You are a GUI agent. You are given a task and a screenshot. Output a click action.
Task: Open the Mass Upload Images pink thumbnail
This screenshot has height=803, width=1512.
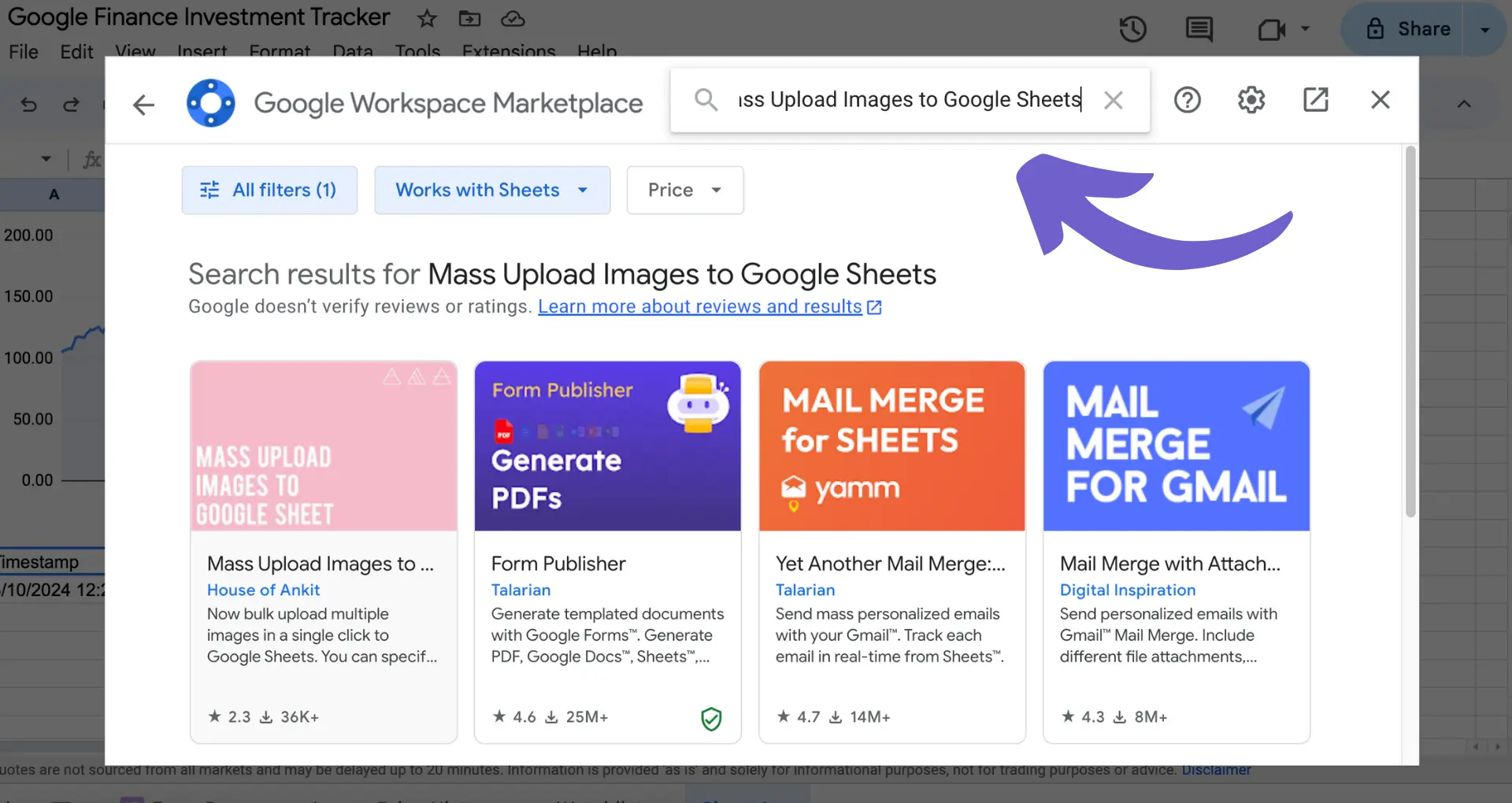click(x=324, y=446)
